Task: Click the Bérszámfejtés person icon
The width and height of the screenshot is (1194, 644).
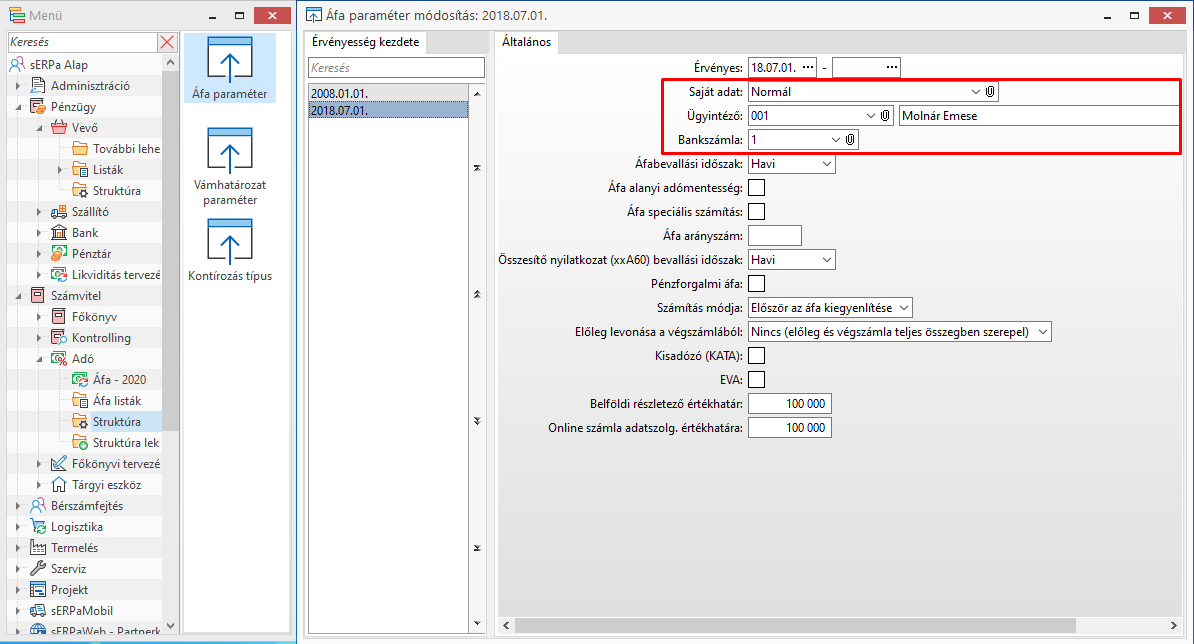Action: coord(38,505)
